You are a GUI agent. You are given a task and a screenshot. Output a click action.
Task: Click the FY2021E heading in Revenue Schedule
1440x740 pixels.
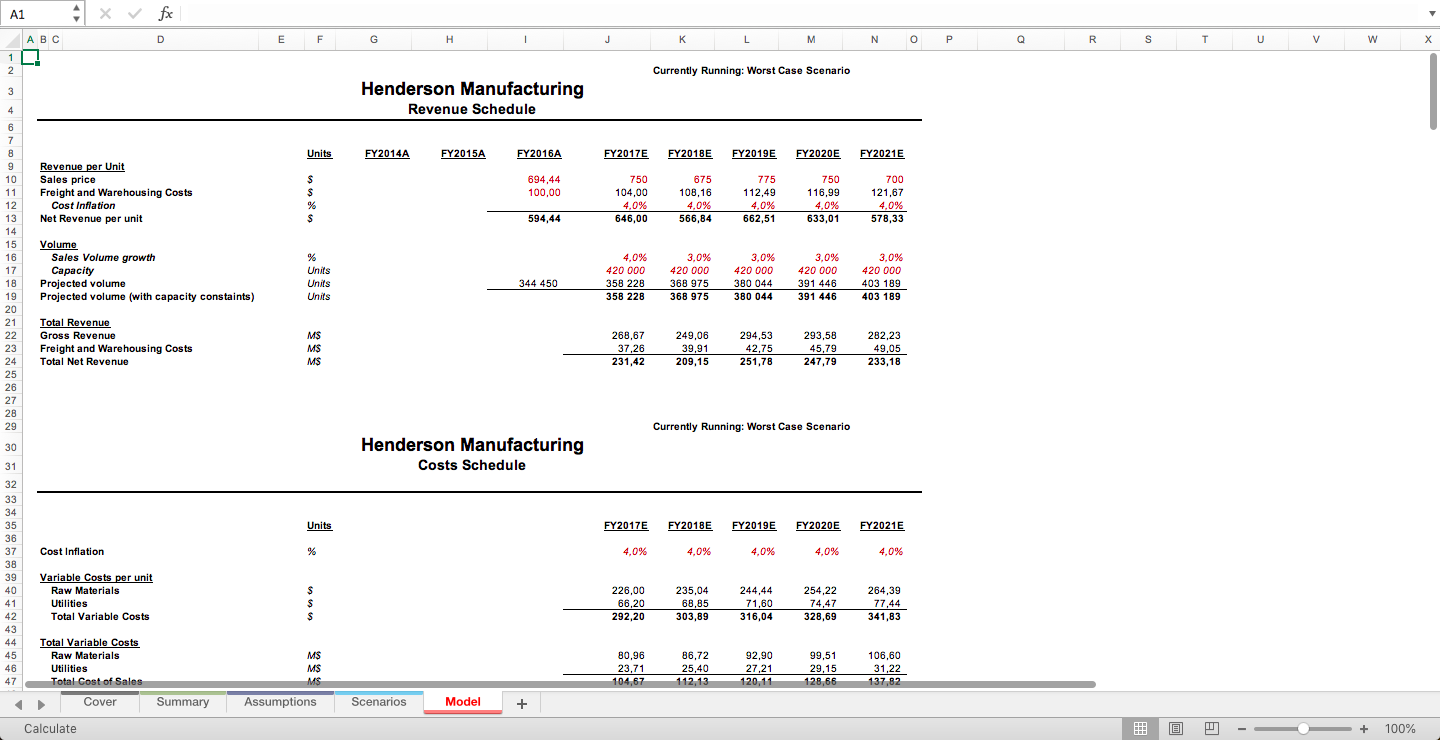click(882, 154)
